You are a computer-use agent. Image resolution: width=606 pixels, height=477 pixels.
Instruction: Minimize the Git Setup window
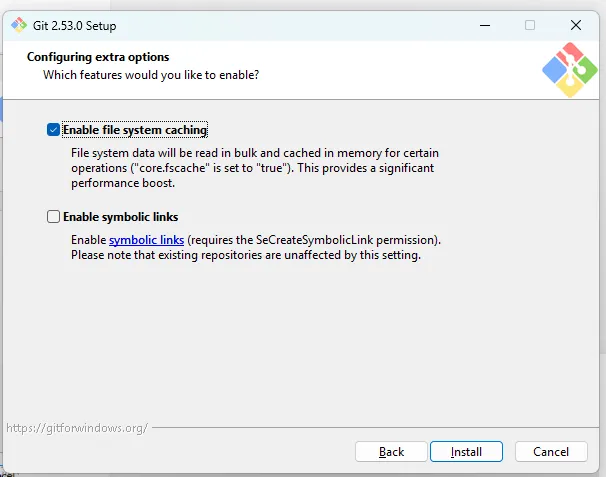(x=484, y=25)
